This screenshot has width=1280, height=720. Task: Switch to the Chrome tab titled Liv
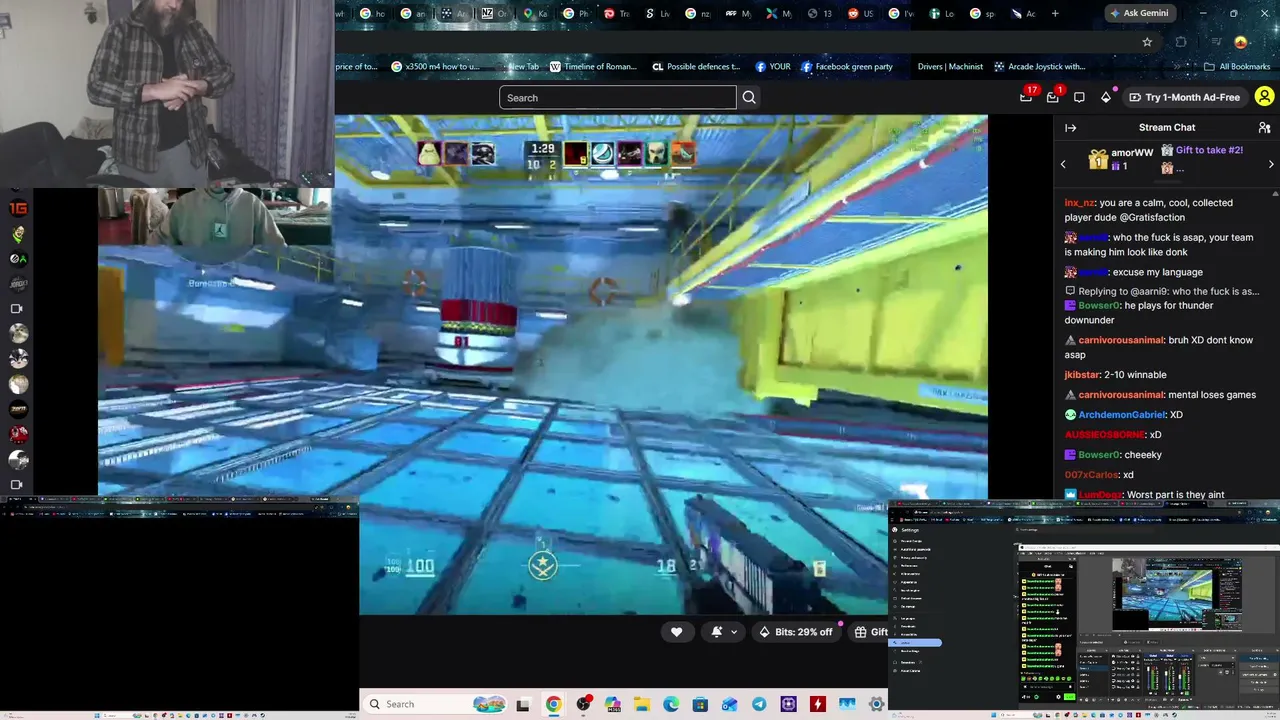(x=658, y=13)
